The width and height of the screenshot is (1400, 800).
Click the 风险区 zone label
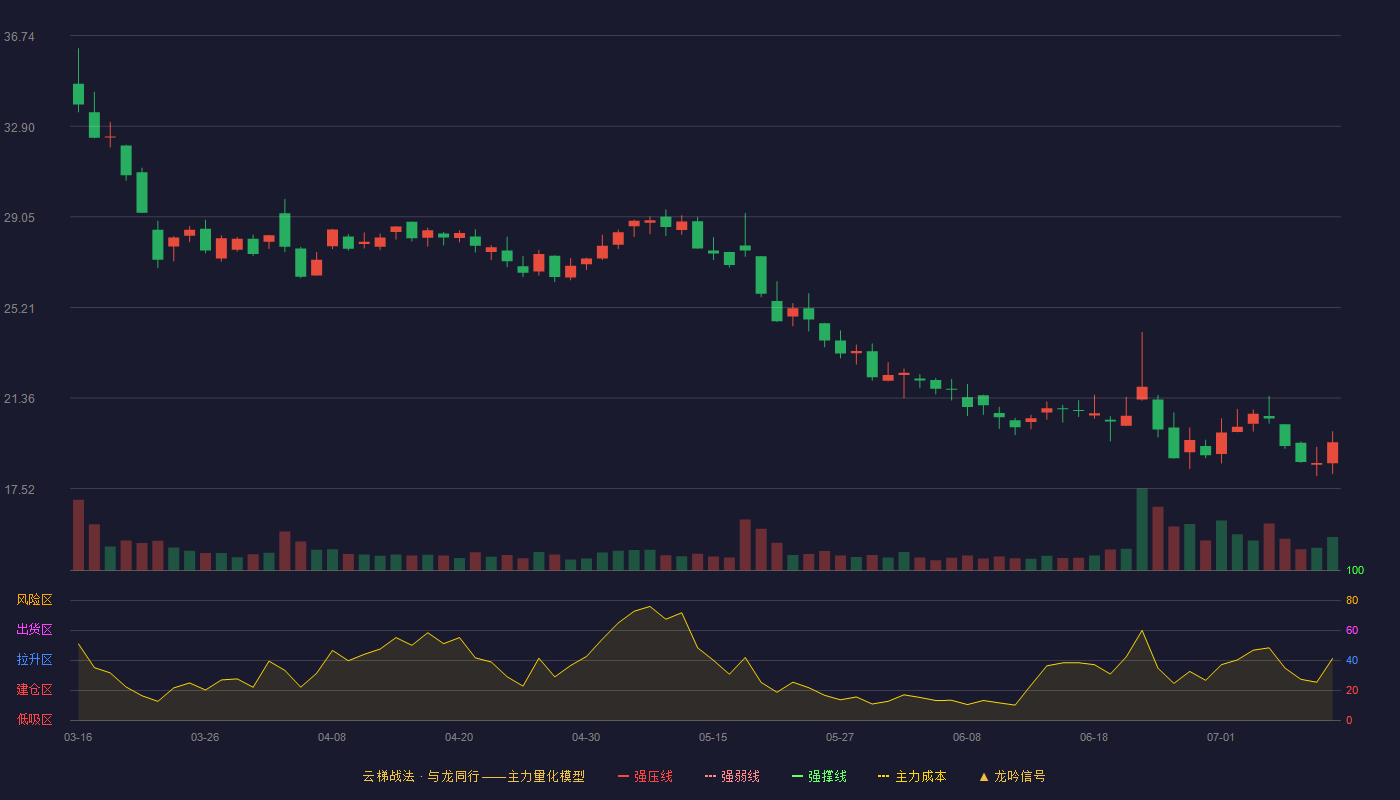(x=34, y=600)
